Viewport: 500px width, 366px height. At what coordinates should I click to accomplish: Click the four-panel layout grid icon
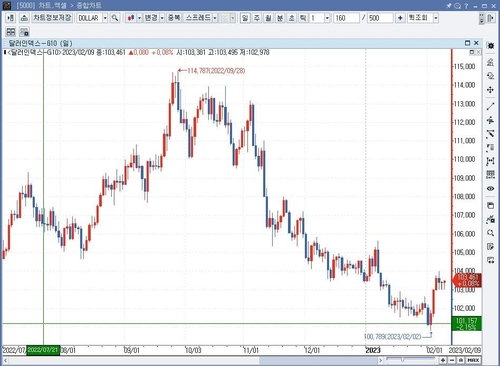(11, 32)
